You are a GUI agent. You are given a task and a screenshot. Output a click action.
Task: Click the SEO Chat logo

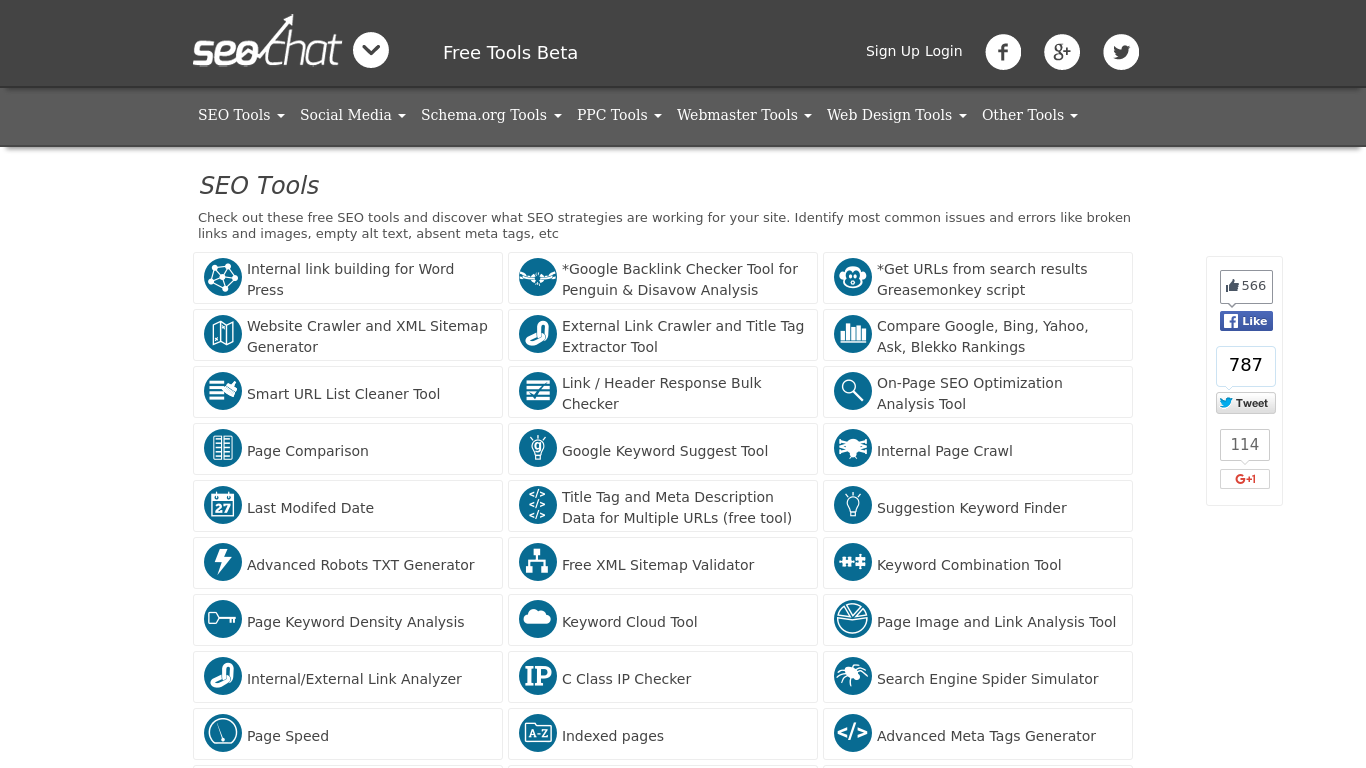[x=267, y=42]
